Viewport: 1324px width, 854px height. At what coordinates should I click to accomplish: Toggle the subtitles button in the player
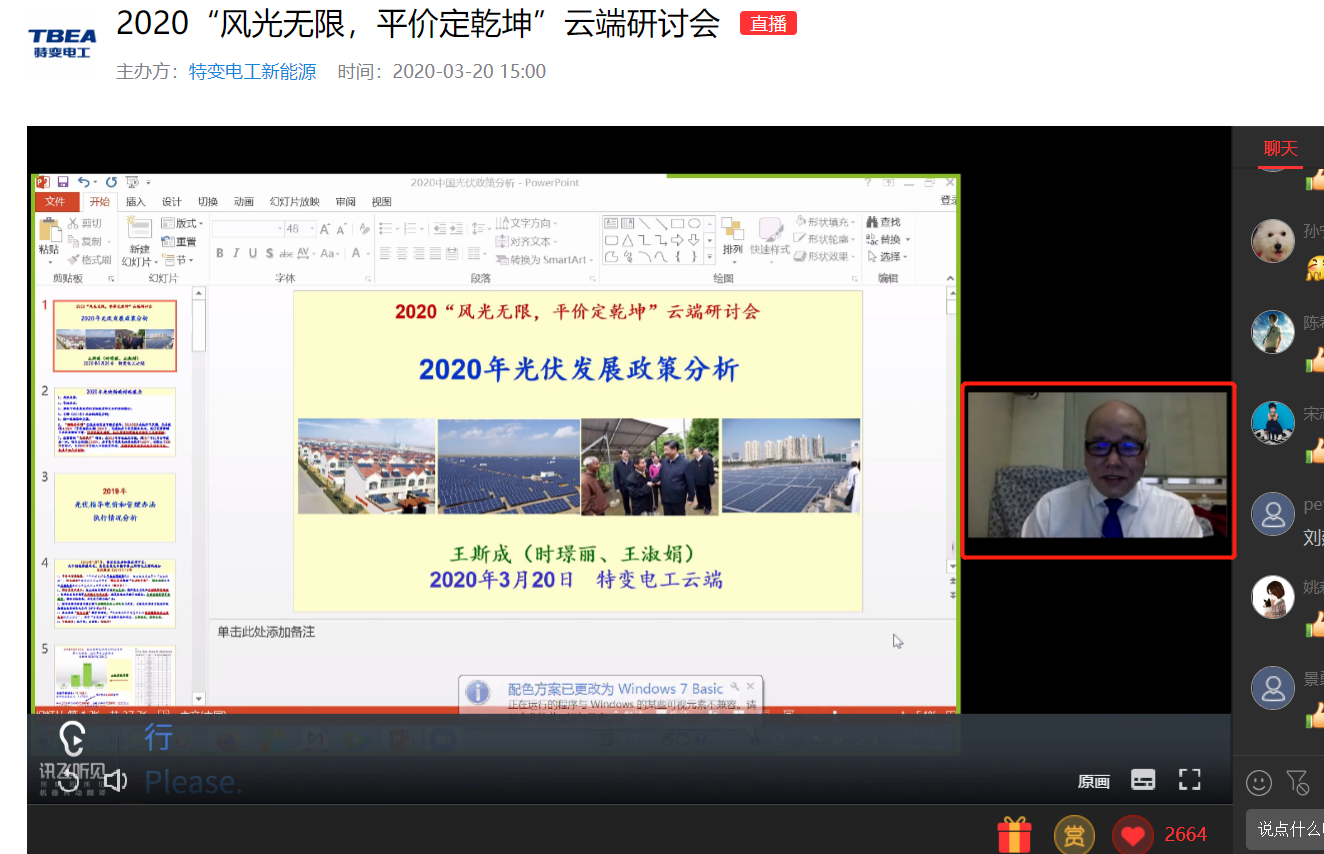[1143, 780]
